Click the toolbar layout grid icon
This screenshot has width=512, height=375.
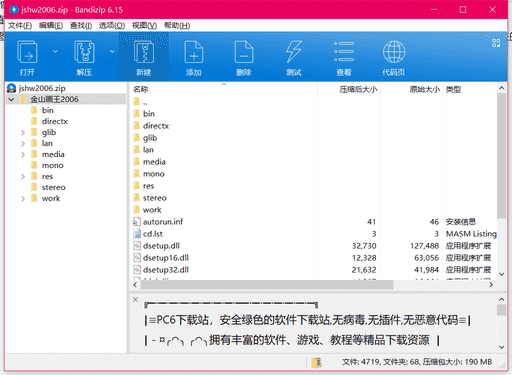[496, 43]
